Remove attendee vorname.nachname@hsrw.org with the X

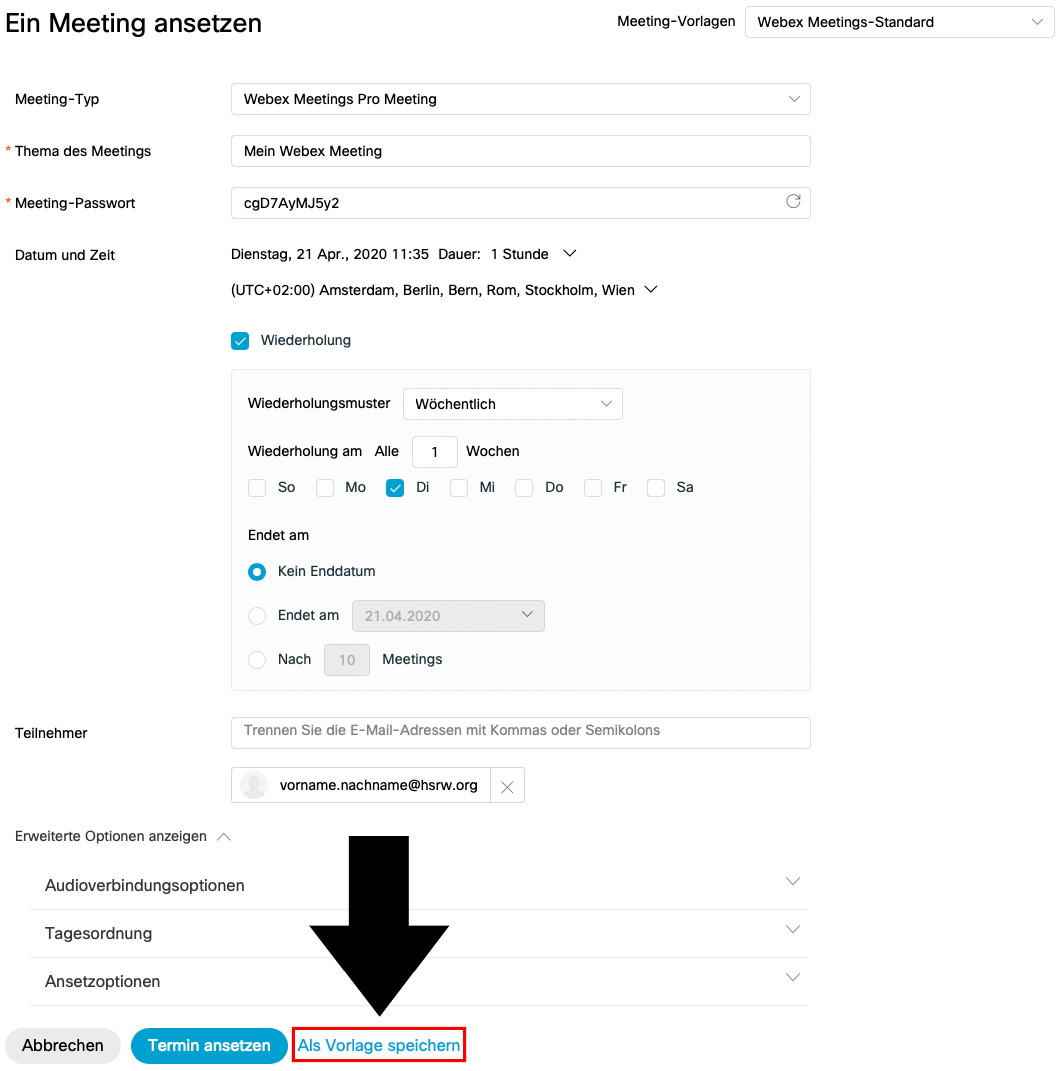pyautogui.click(x=507, y=786)
